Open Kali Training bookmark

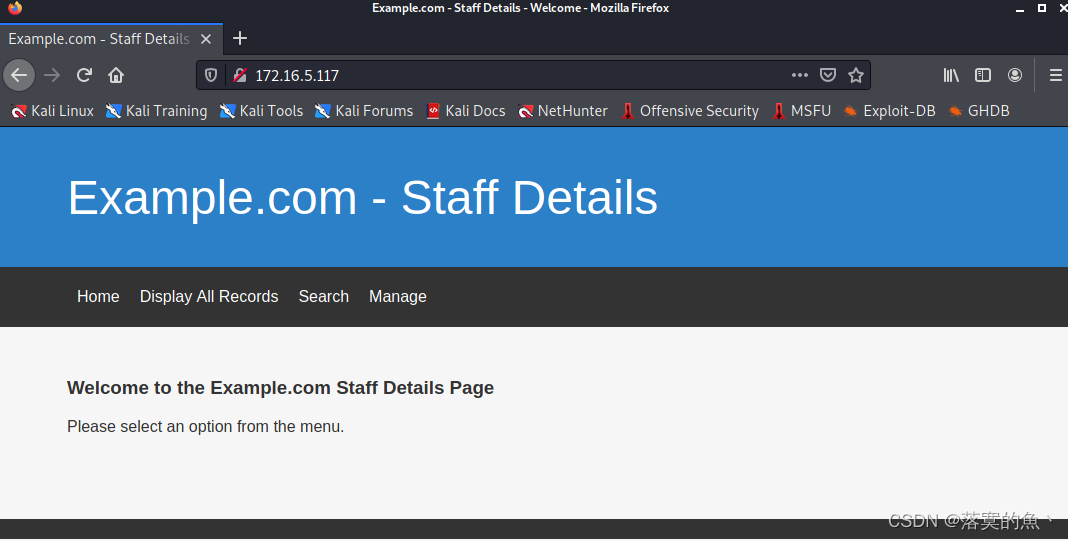point(157,111)
